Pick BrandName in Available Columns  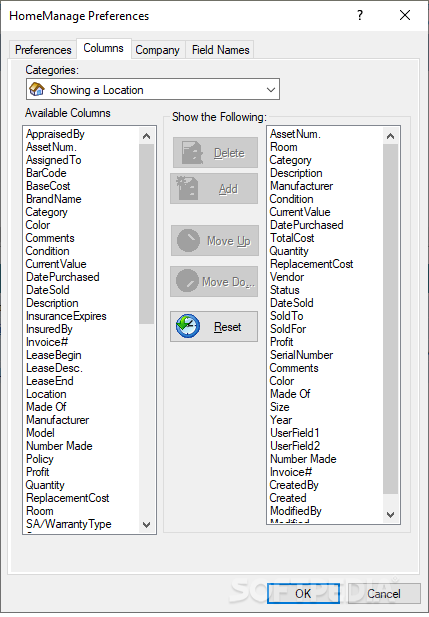pyautogui.click(x=54, y=199)
